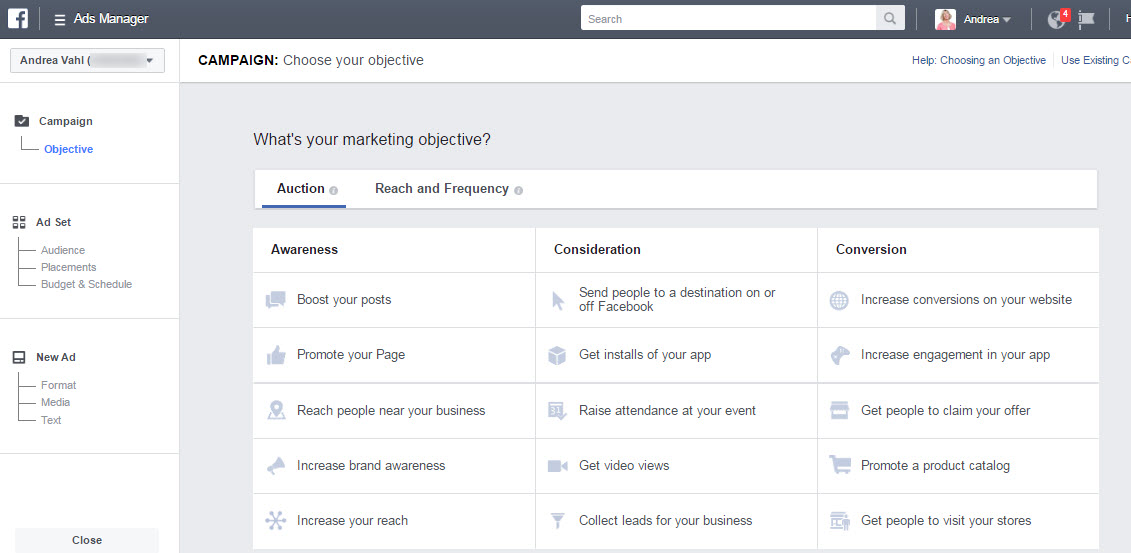Image resolution: width=1131 pixels, height=553 pixels.
Task: Click the info icon beside Reach and Frequency
Action: point(518,190)
